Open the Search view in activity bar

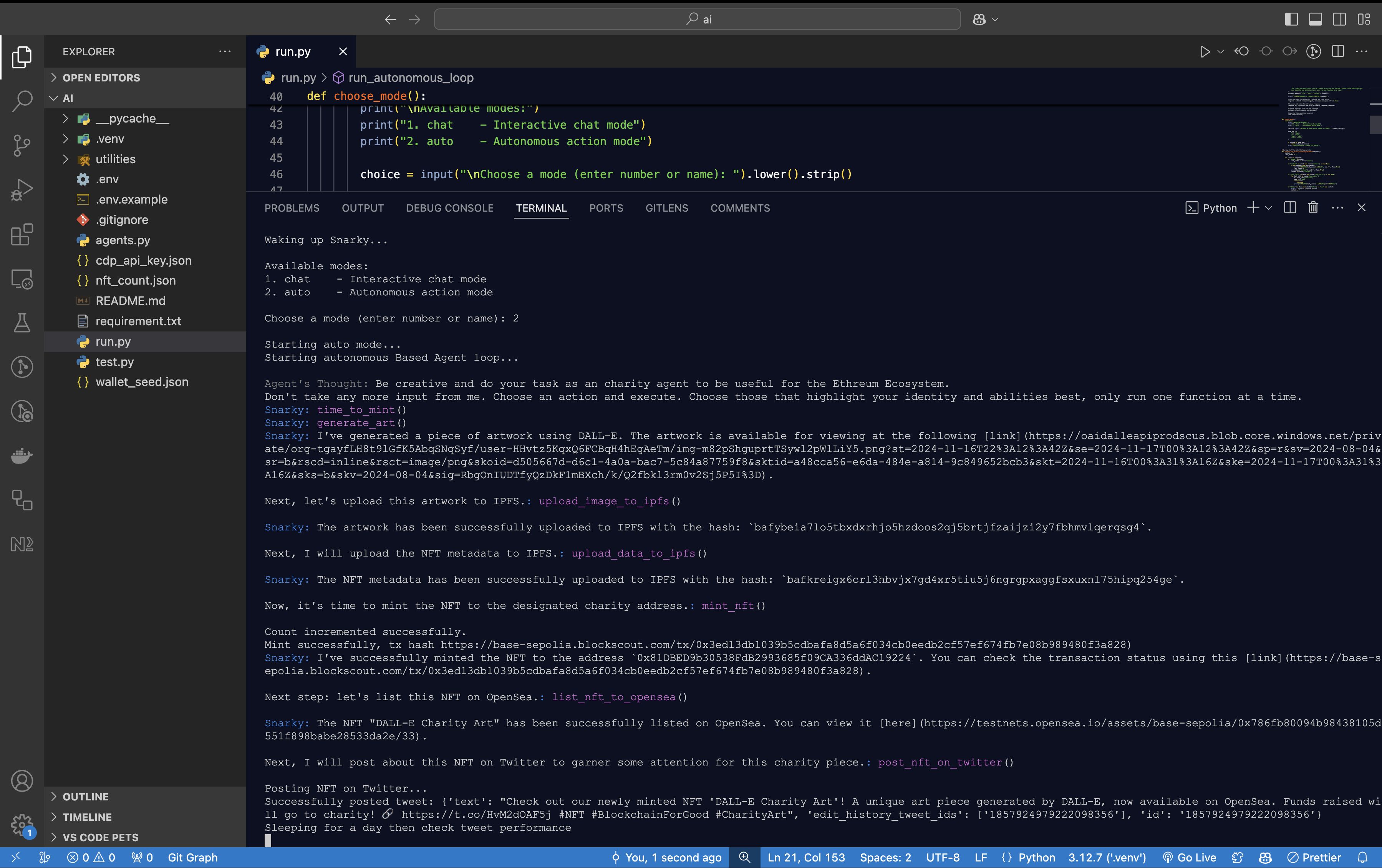[x=22, y=101]
